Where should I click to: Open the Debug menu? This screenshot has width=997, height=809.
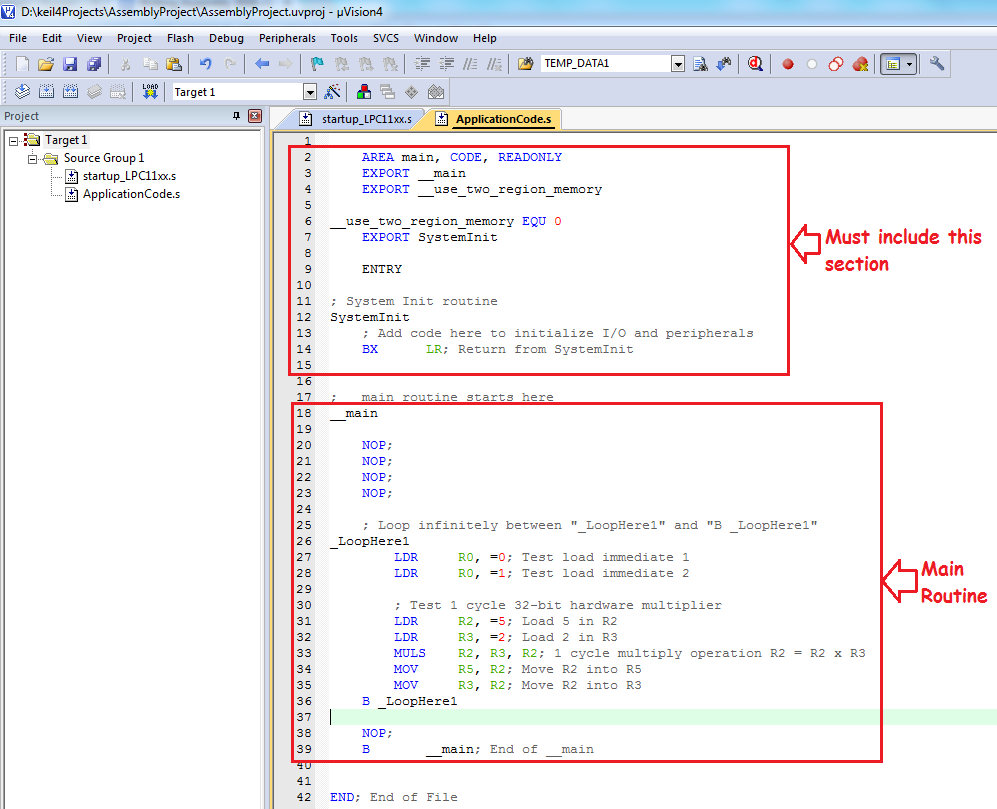(226, 38)
